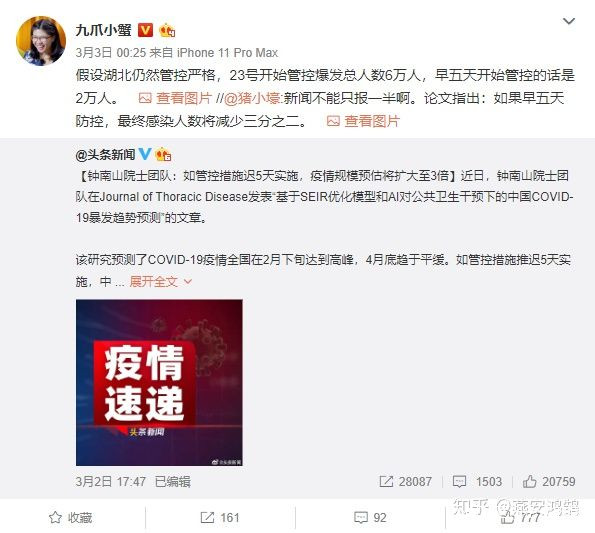This screenshot has height=533, width=595.
Task: Repost using the 161 forward button
Action: pos(220,517)
